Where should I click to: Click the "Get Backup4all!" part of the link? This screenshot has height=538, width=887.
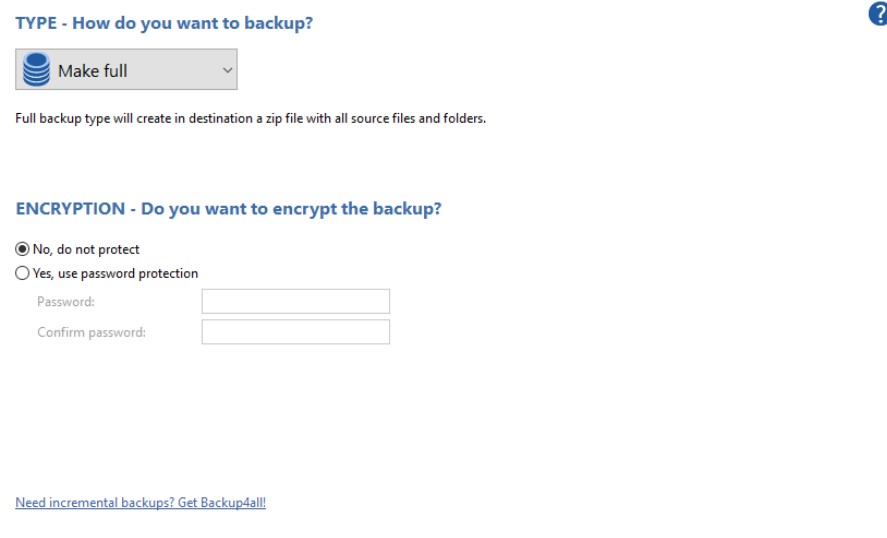pyautogui.click(x=222, y=503)
